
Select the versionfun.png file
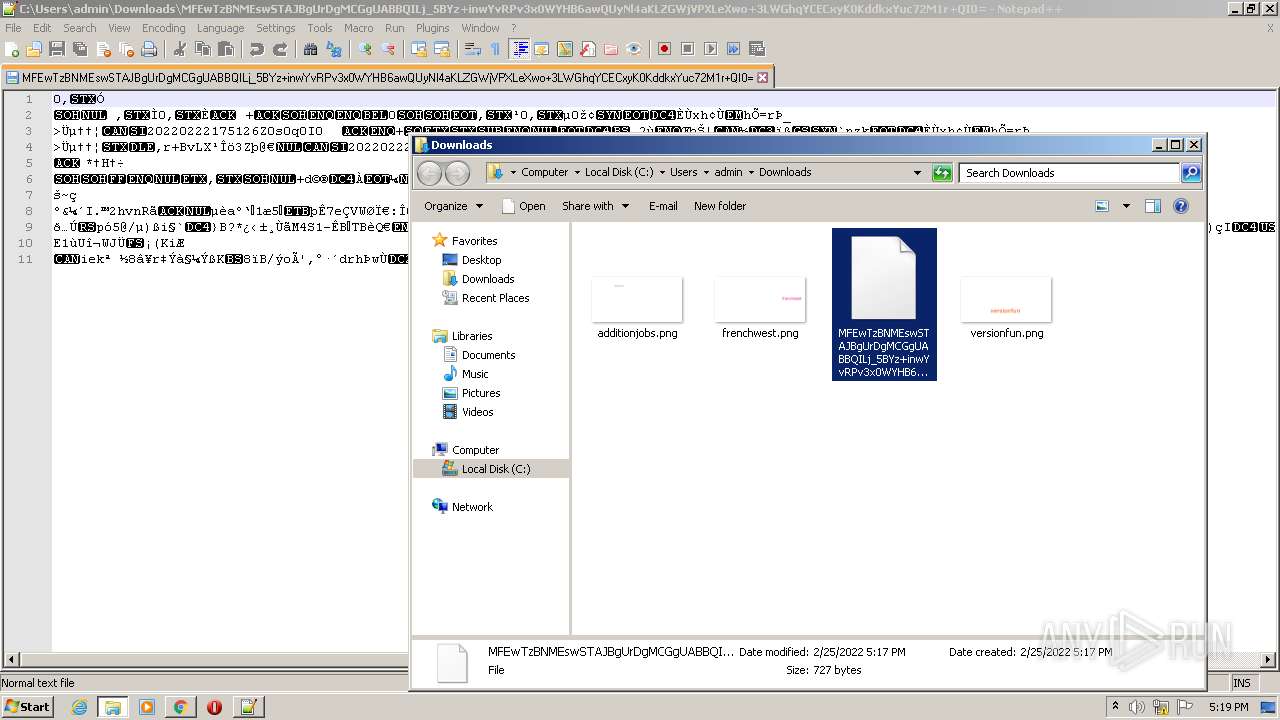(1006, 311)
